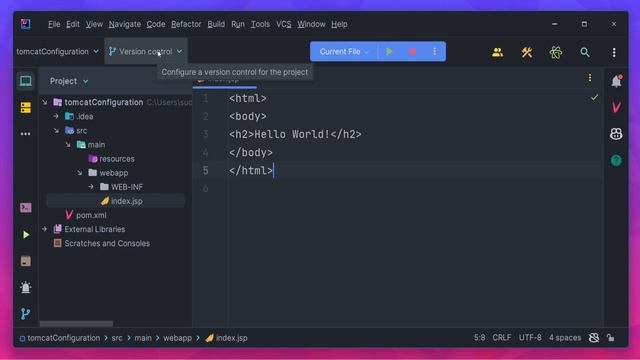Open Search Everywhere magnifier icon

(x=585, y=52)
